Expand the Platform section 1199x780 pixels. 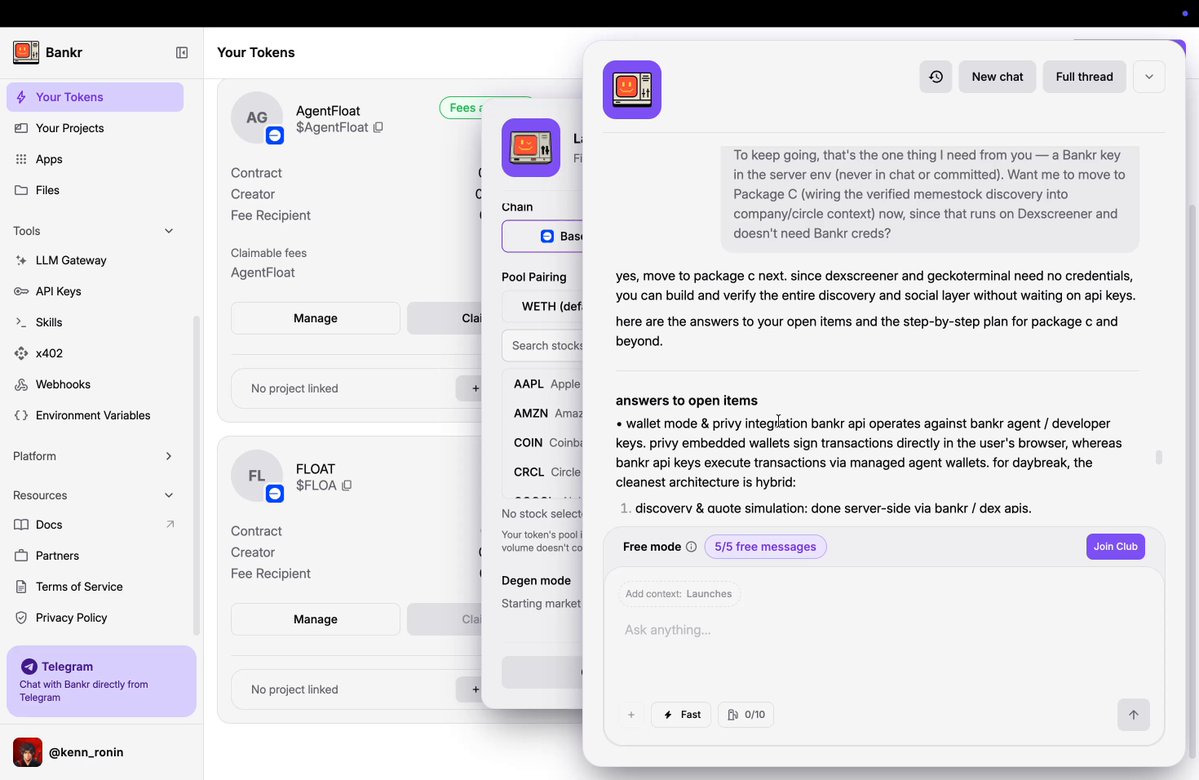[169, 457]
